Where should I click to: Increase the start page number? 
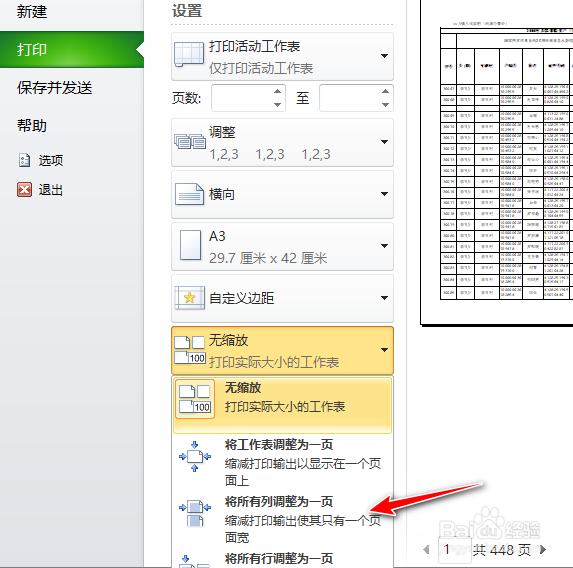click(277, 91)
